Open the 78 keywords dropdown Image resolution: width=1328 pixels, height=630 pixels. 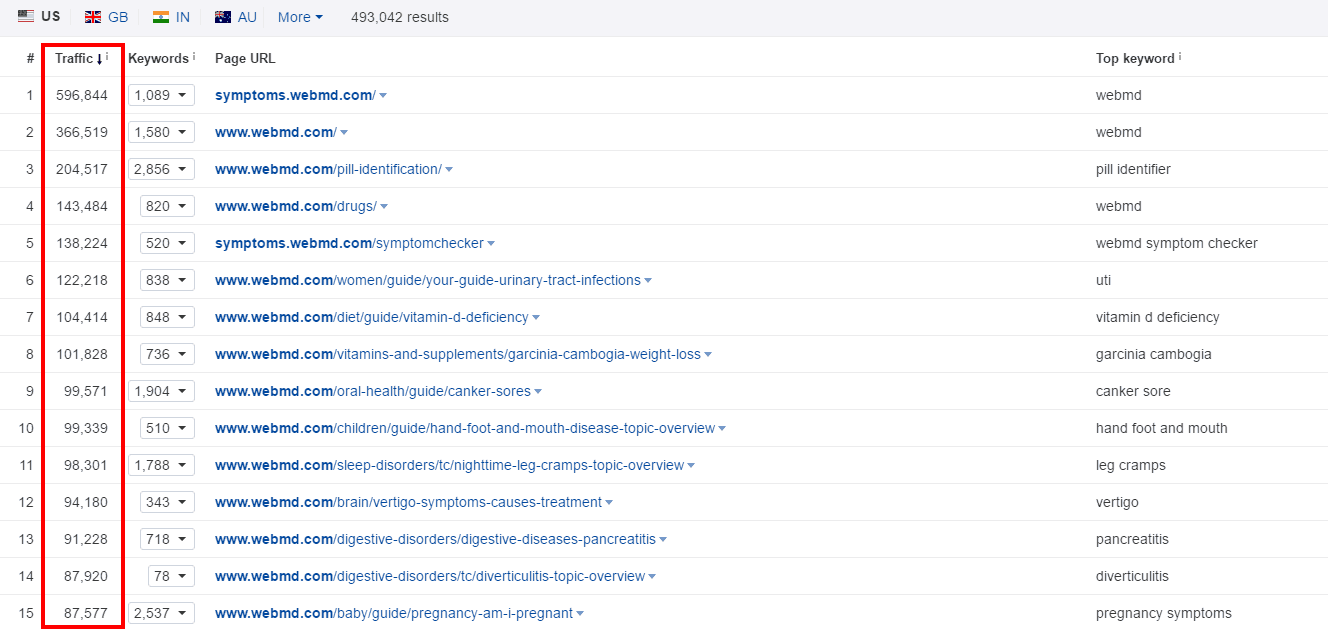coord(171,576)
